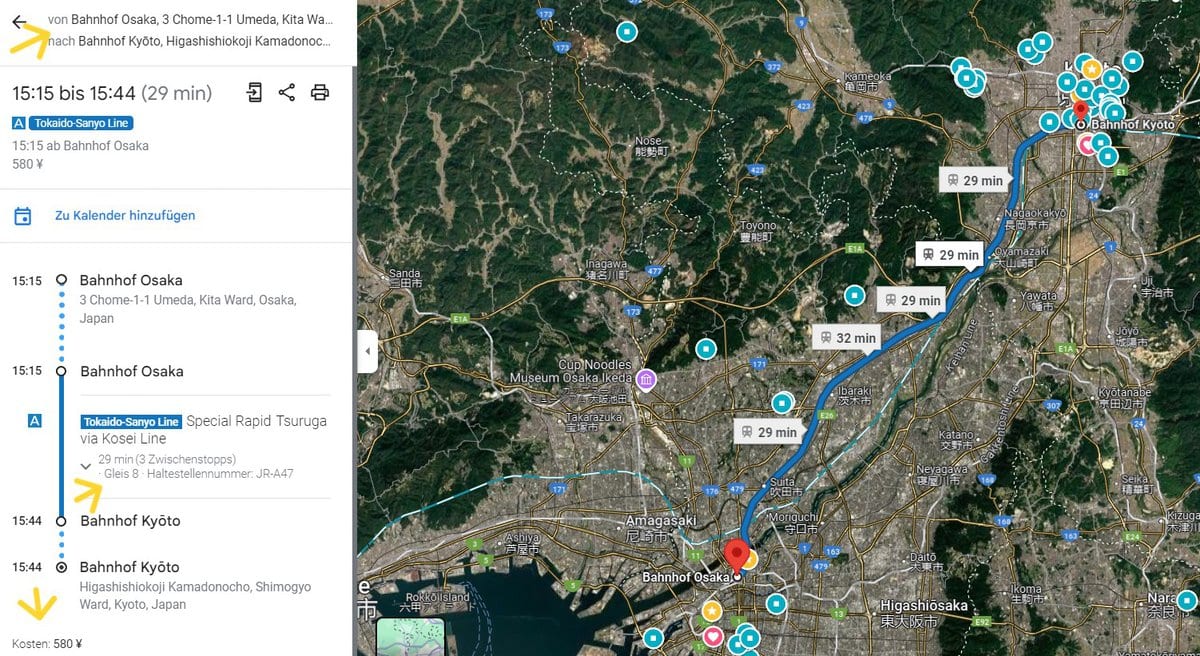This screenshot has width=1200, height=656.
Task: Click the 15:15 bis 15:44 (29 min) heading
Action: click(112, 93)
